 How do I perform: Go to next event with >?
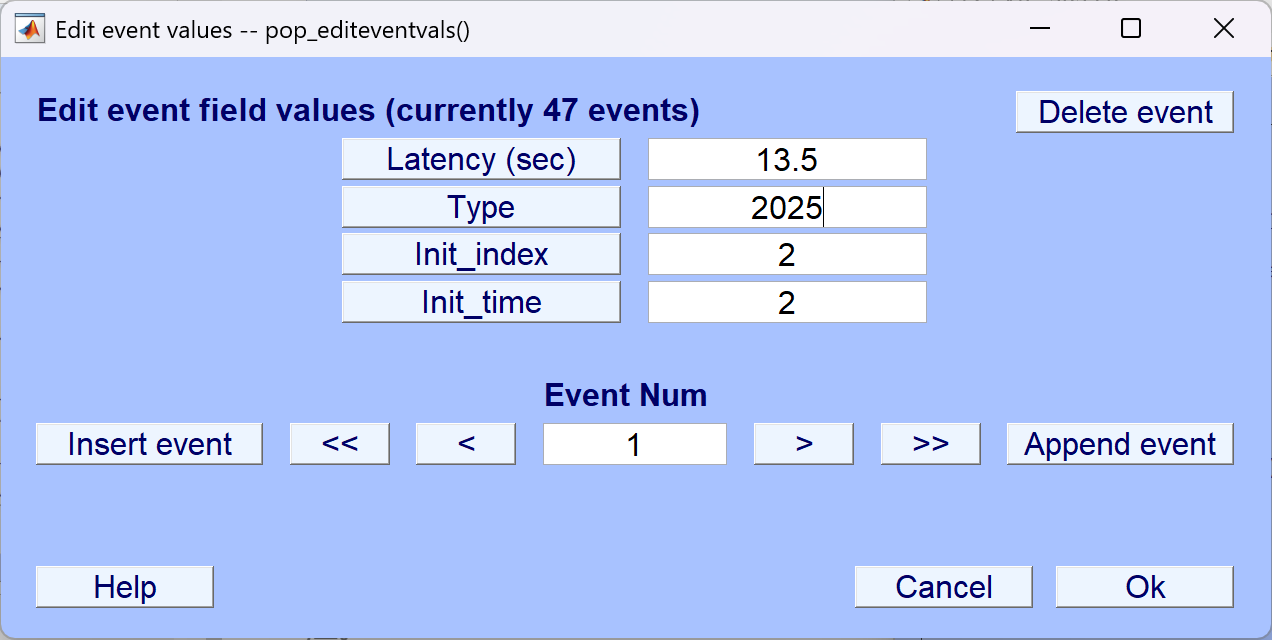click(x=804, y=444)
